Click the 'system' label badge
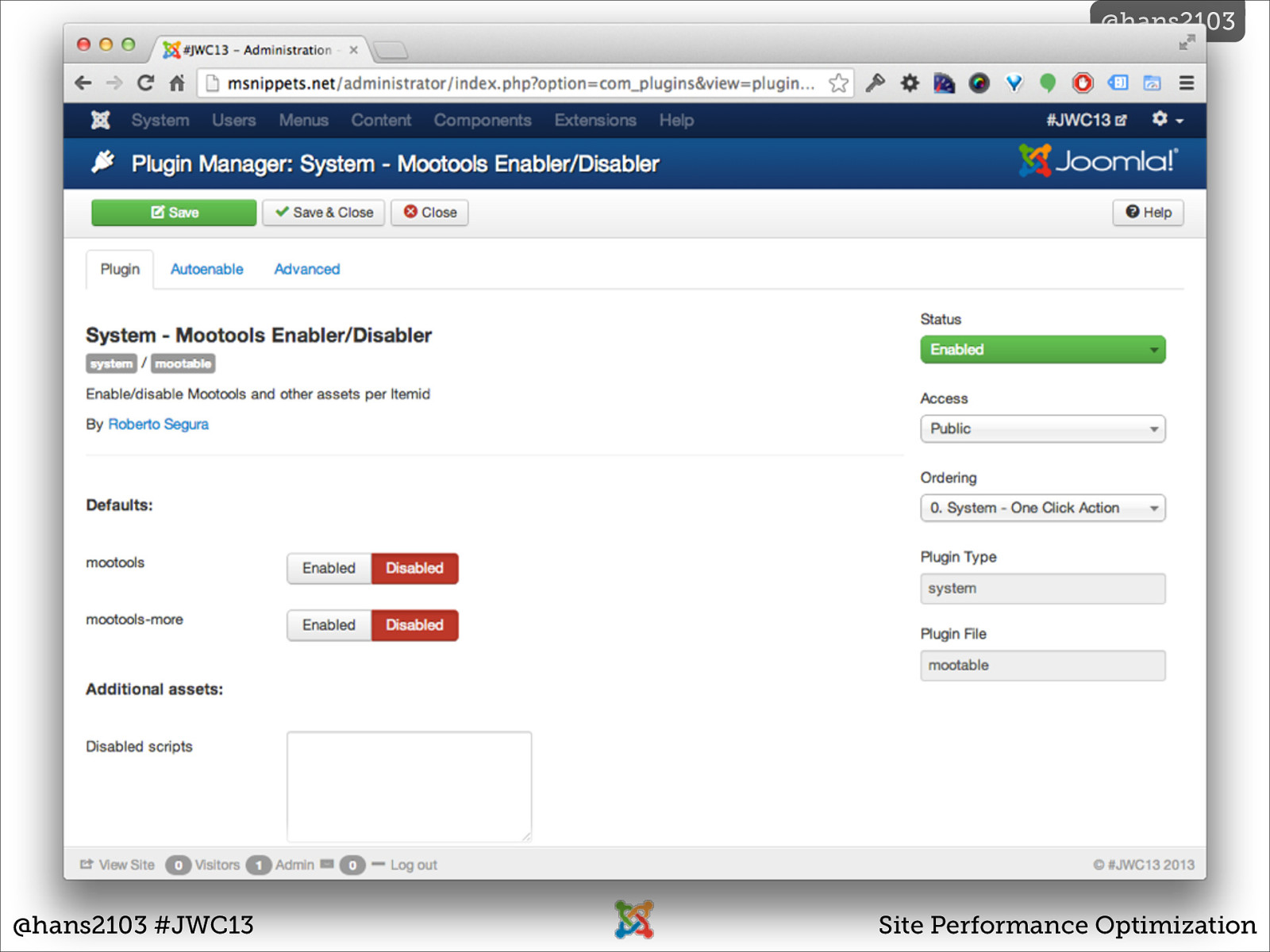 tap(111, 363)
